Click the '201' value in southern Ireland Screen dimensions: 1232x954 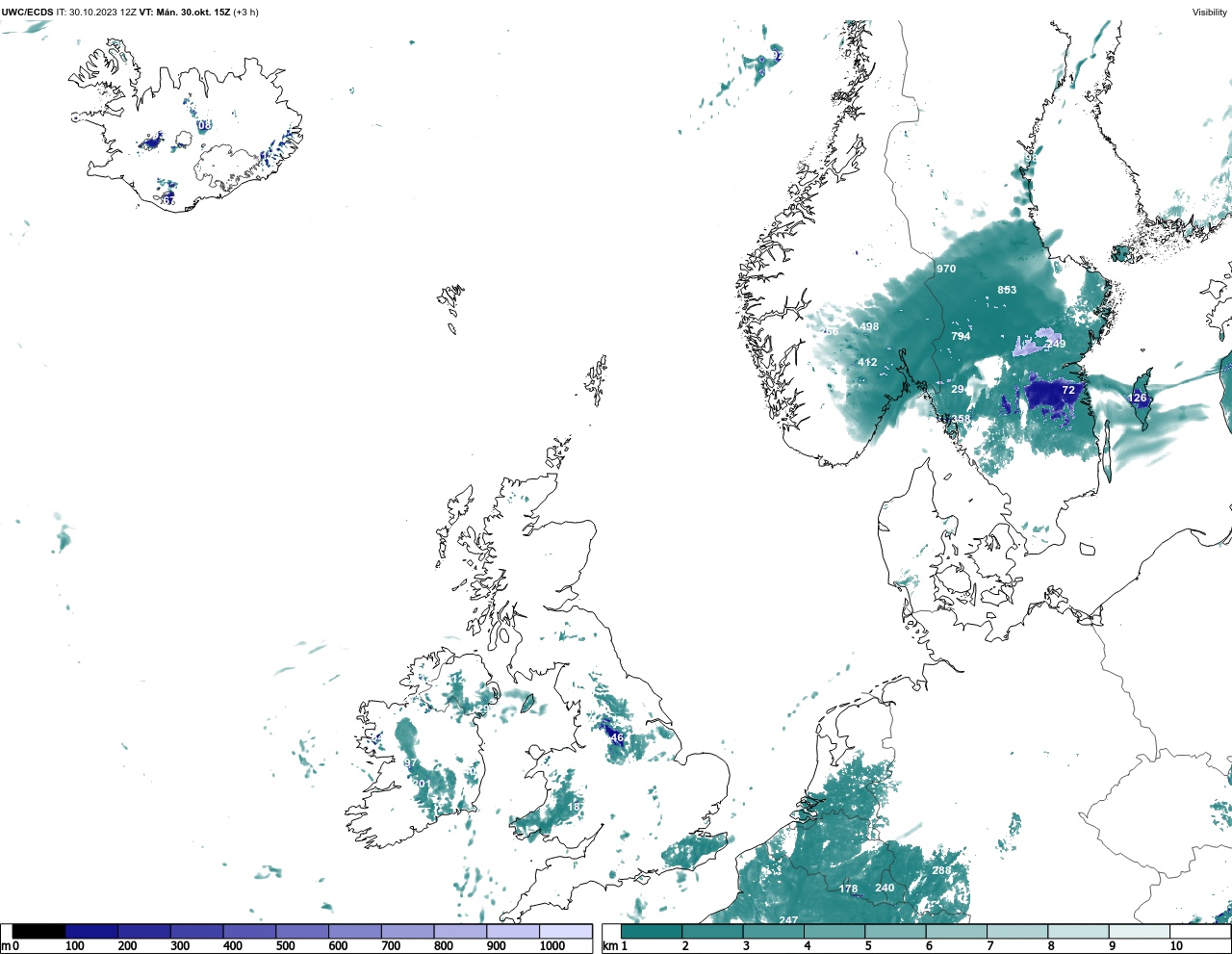click(x=422, y=784)
